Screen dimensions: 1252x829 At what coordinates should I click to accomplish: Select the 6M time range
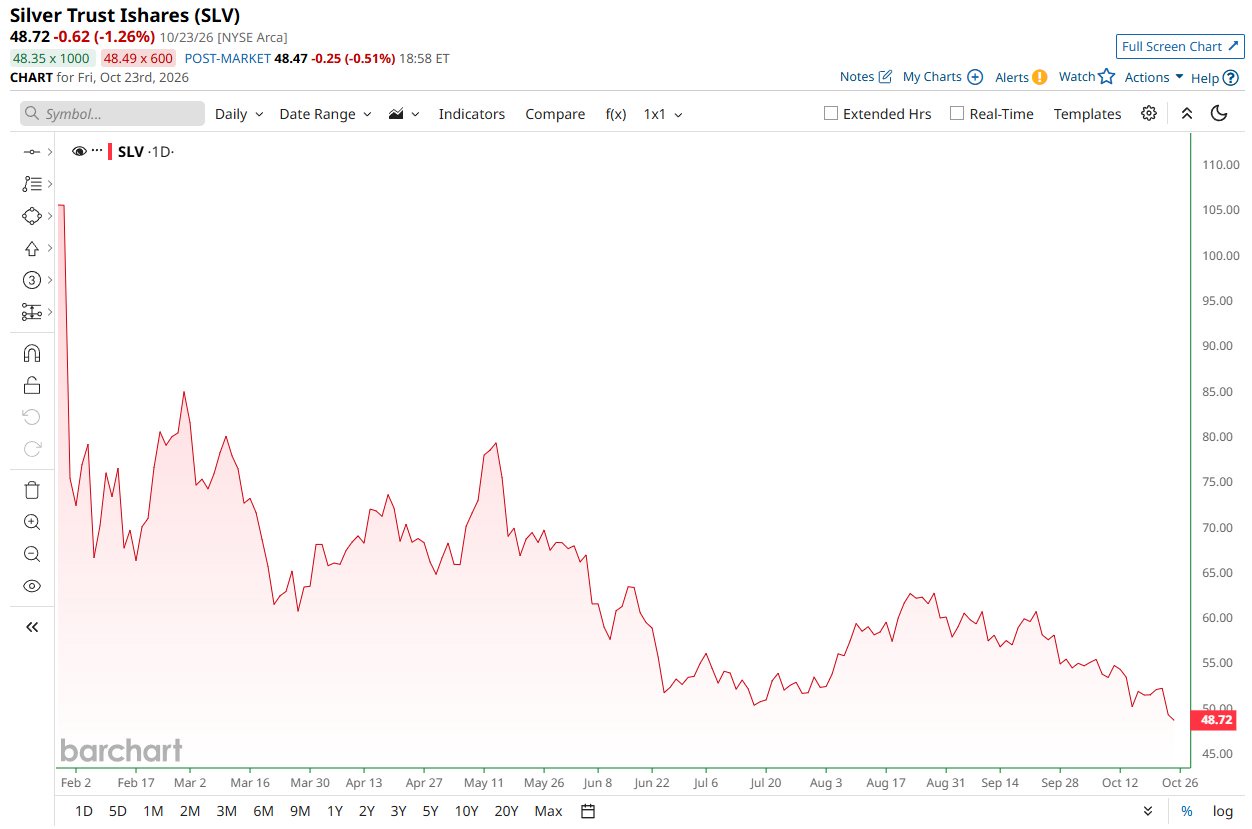pos(263,811)
